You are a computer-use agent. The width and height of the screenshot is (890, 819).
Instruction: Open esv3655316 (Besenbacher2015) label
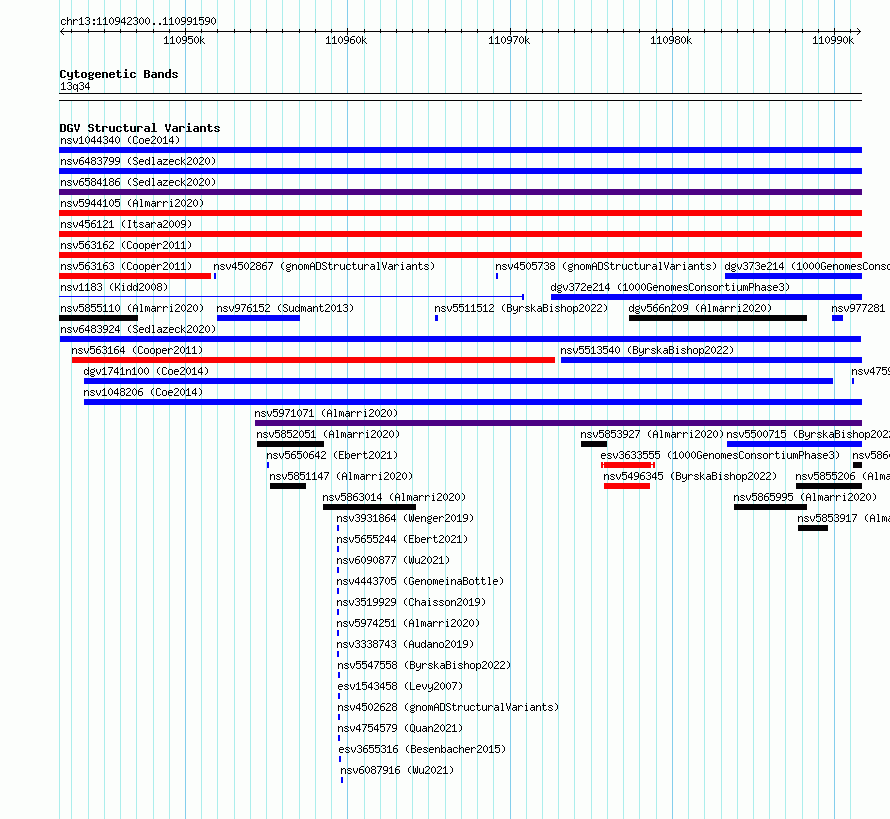[x=422, y=749]
